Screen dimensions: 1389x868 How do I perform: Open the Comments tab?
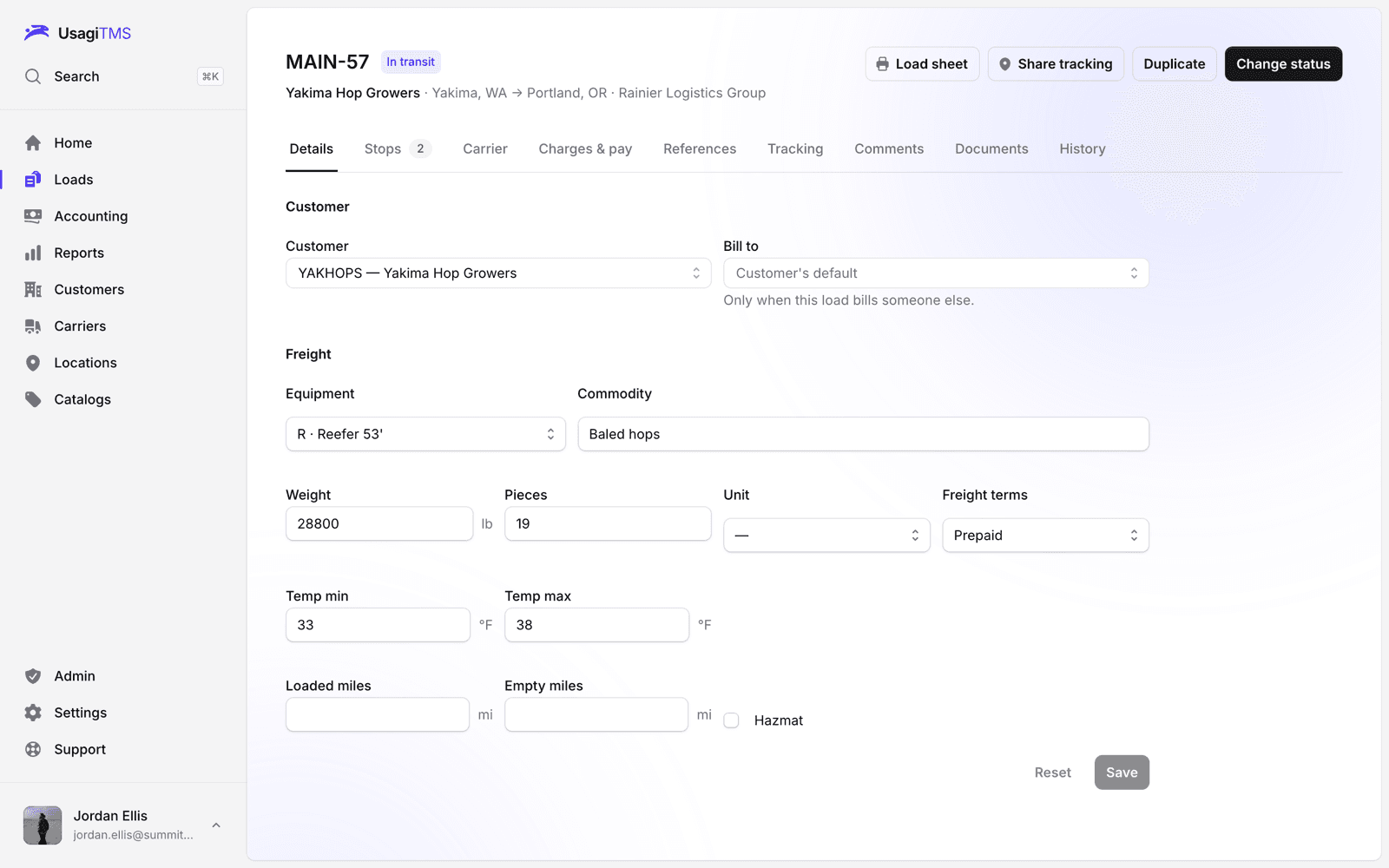[889, 149]
